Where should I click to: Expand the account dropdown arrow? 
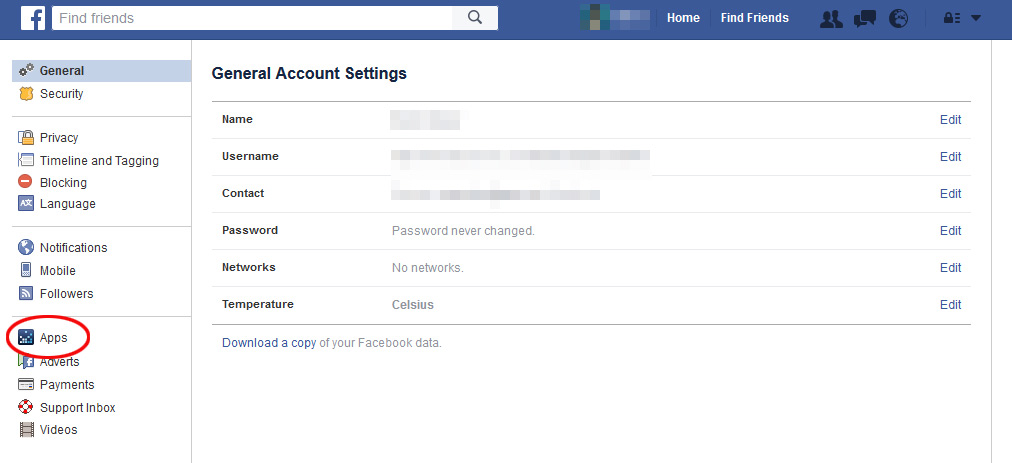[x=976, y=19]
